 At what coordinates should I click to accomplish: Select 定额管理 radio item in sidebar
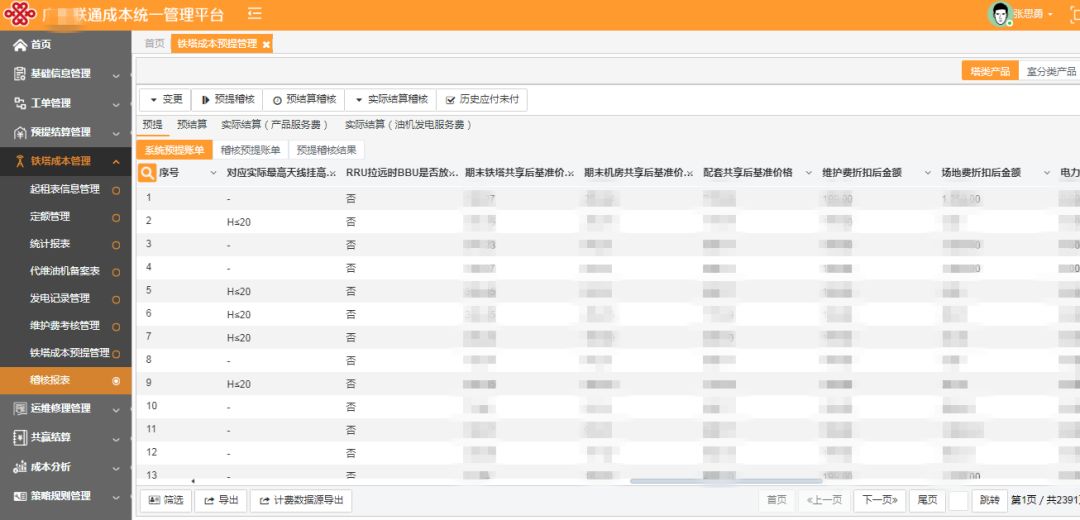click(x=116, y=217)
